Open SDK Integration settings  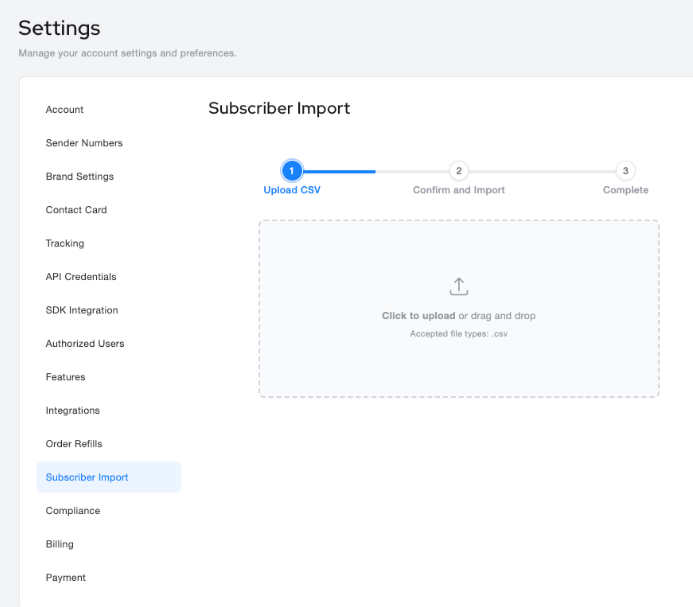82,310
